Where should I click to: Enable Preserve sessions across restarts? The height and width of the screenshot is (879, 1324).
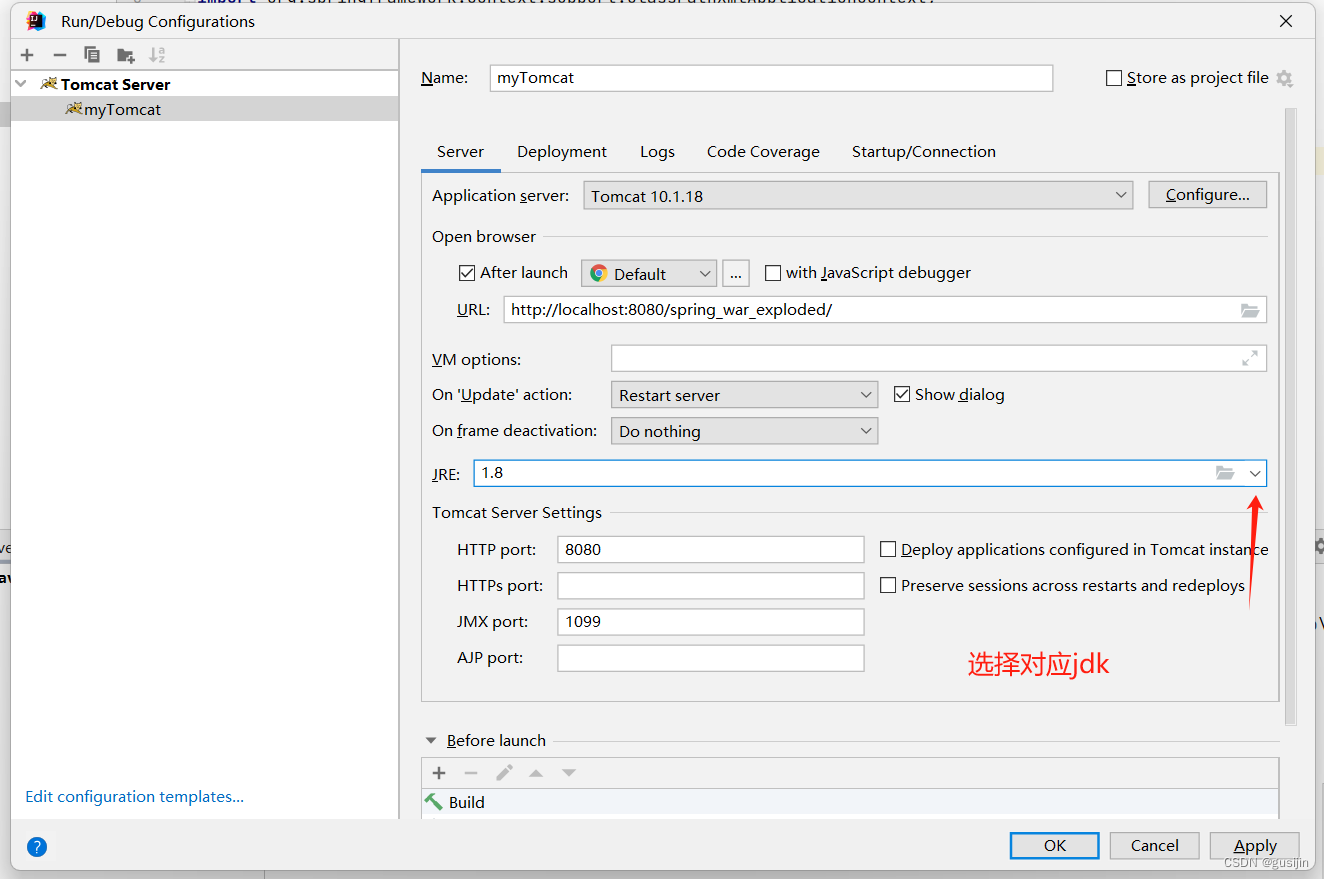pos(888,585)
